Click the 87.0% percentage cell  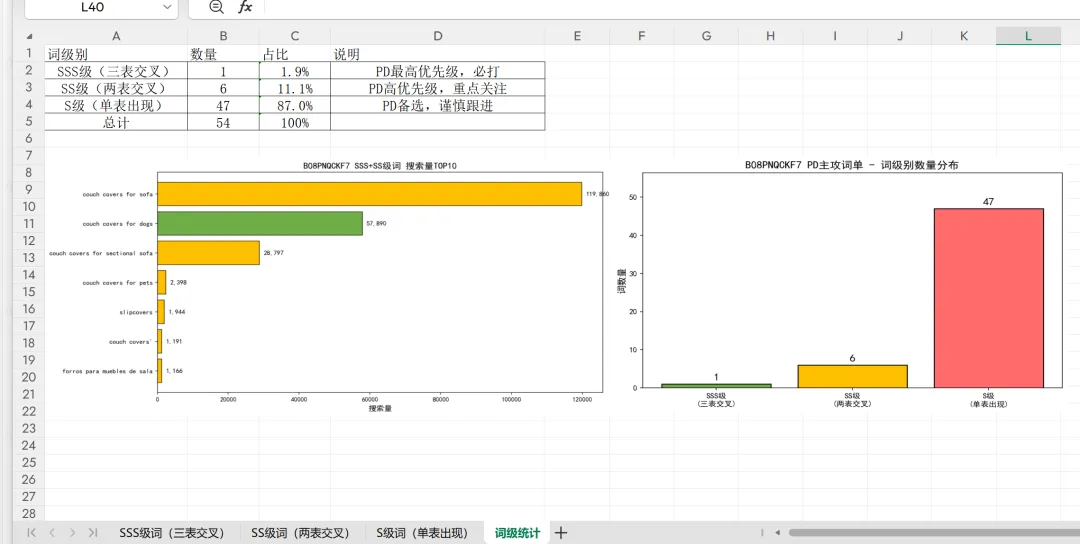point(295,105)
